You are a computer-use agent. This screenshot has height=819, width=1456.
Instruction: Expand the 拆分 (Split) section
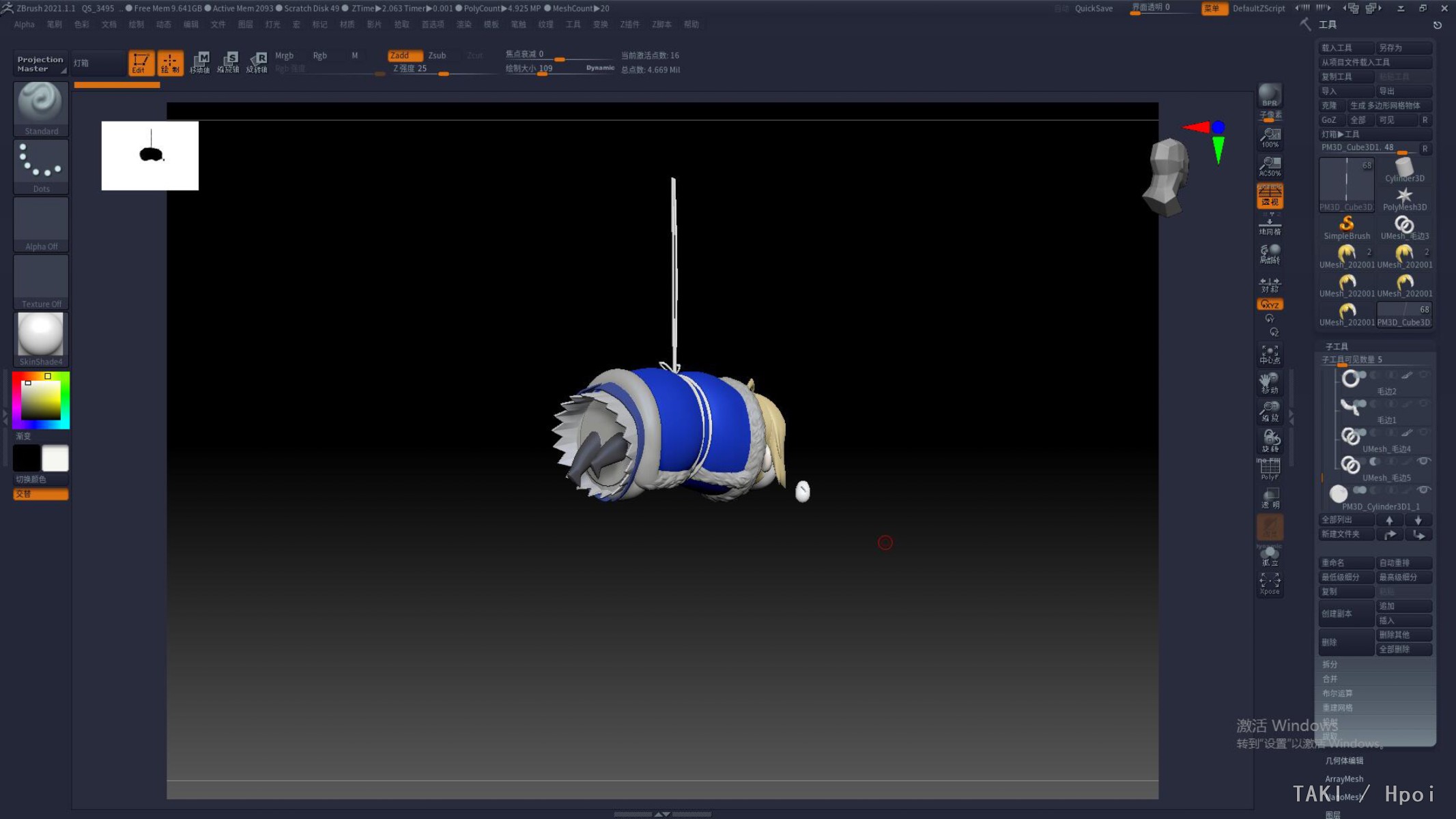[1330, 664]
